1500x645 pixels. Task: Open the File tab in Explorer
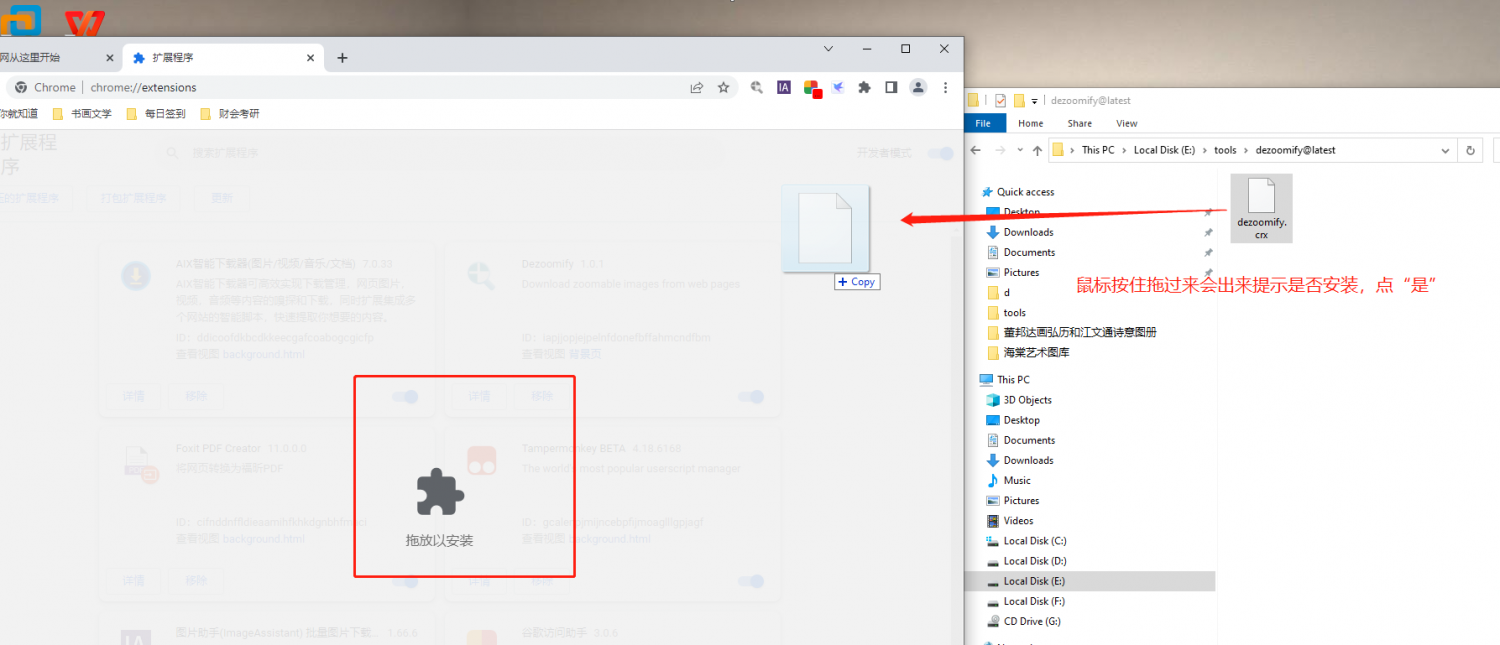983,123
